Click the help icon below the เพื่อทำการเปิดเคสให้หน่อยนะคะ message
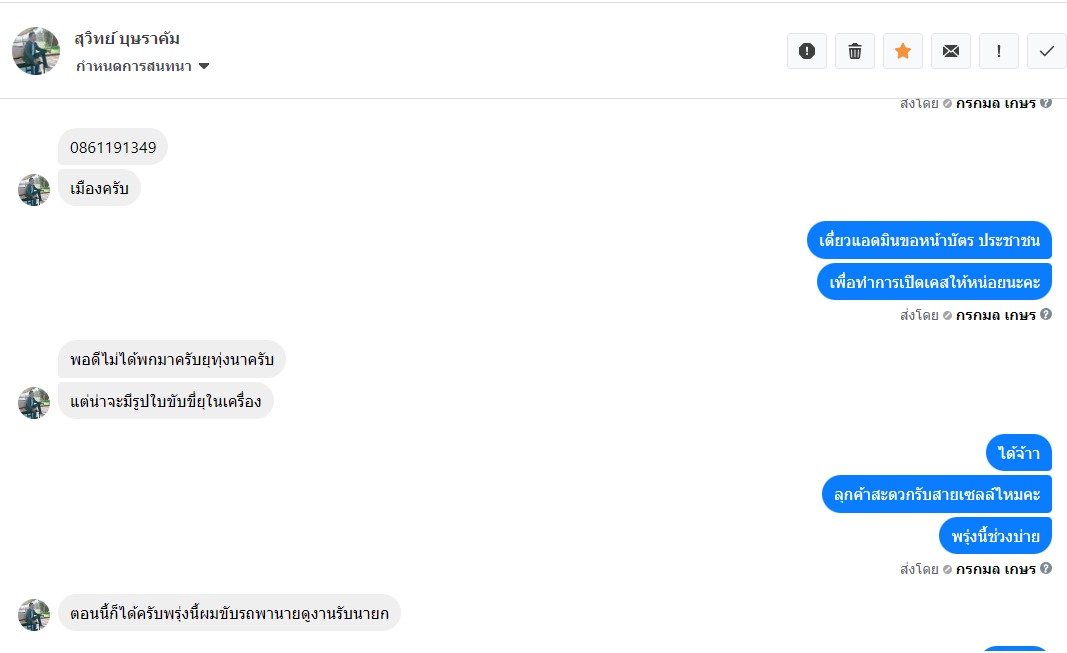The width and height of the screenshot is (1067, 653). (x=1046, y=315)
